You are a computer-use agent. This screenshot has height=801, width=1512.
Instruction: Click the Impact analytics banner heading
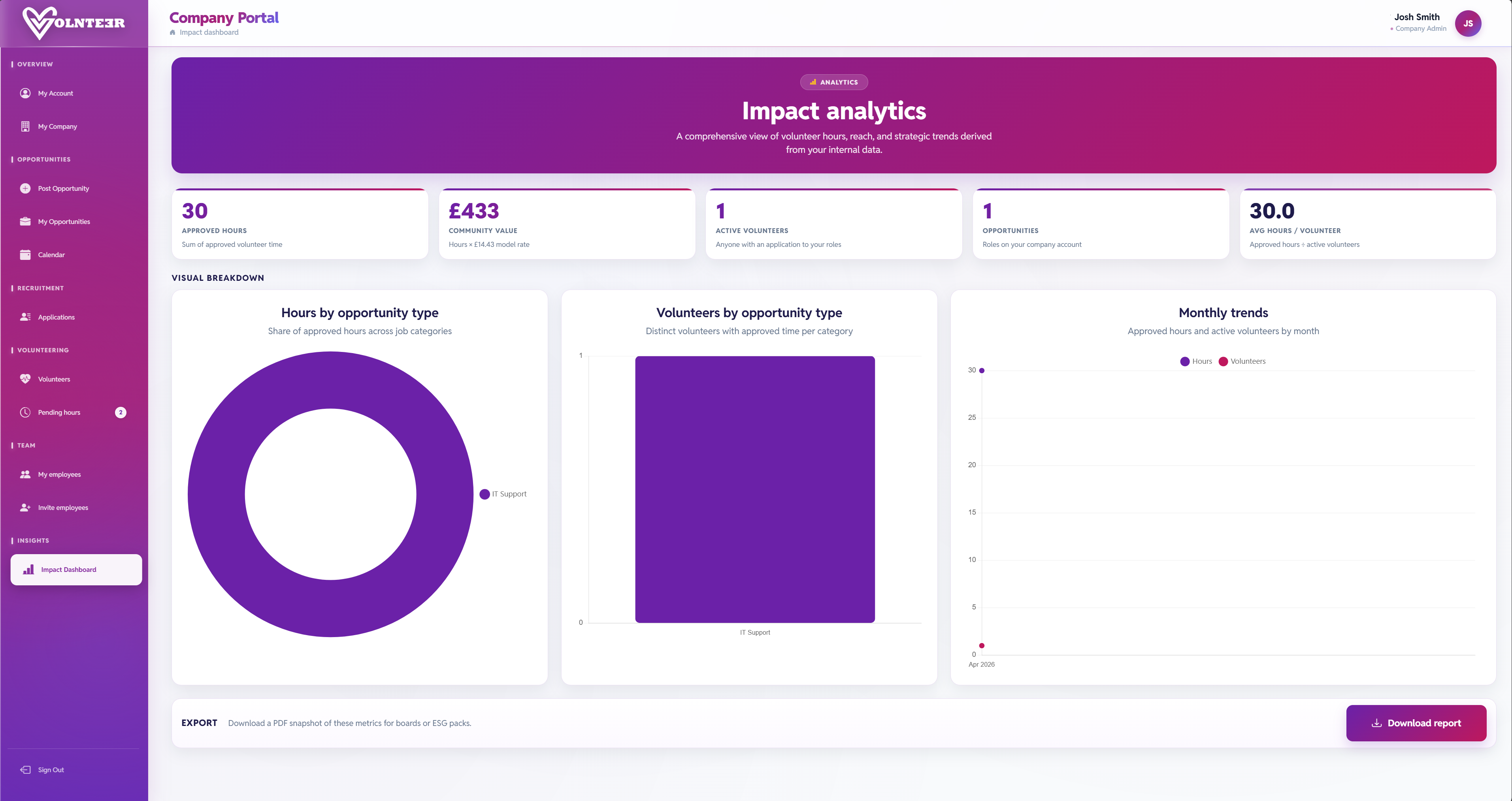(833, 111)
